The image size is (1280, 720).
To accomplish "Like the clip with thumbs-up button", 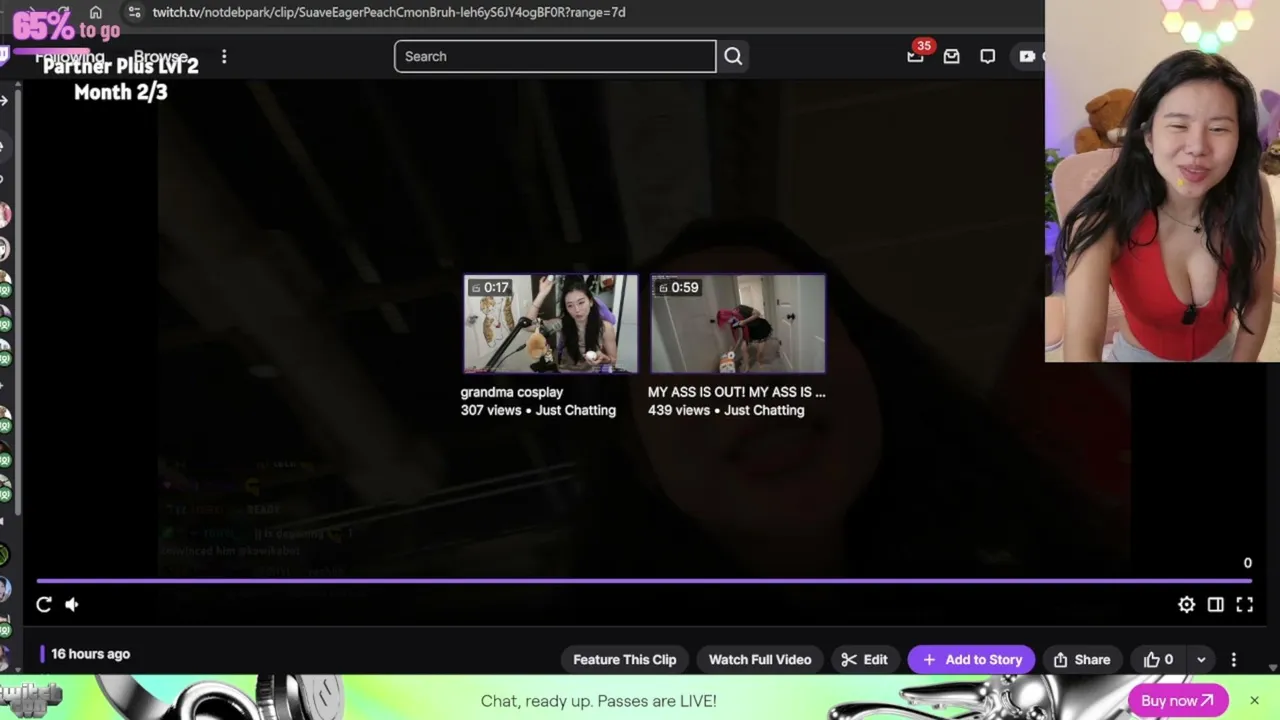I will coord(1159,659).
